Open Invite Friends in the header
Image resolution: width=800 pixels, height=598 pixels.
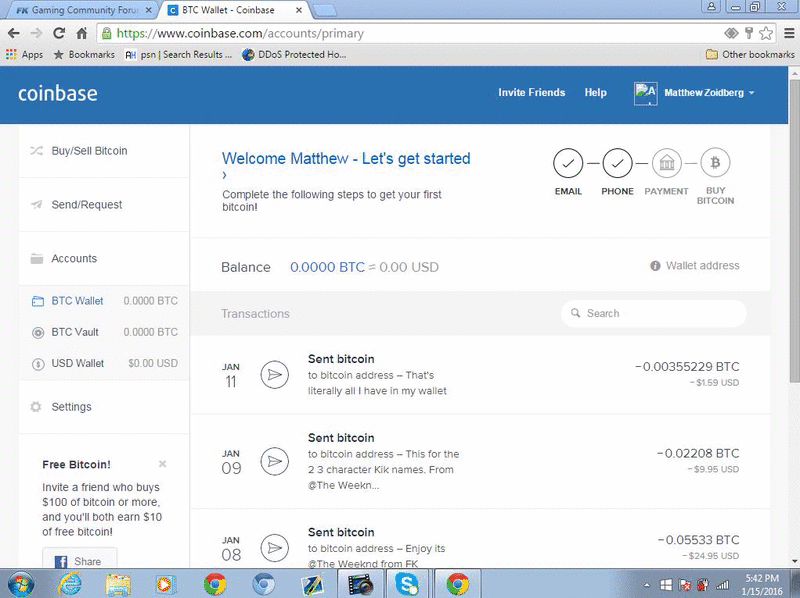point(532,93)
